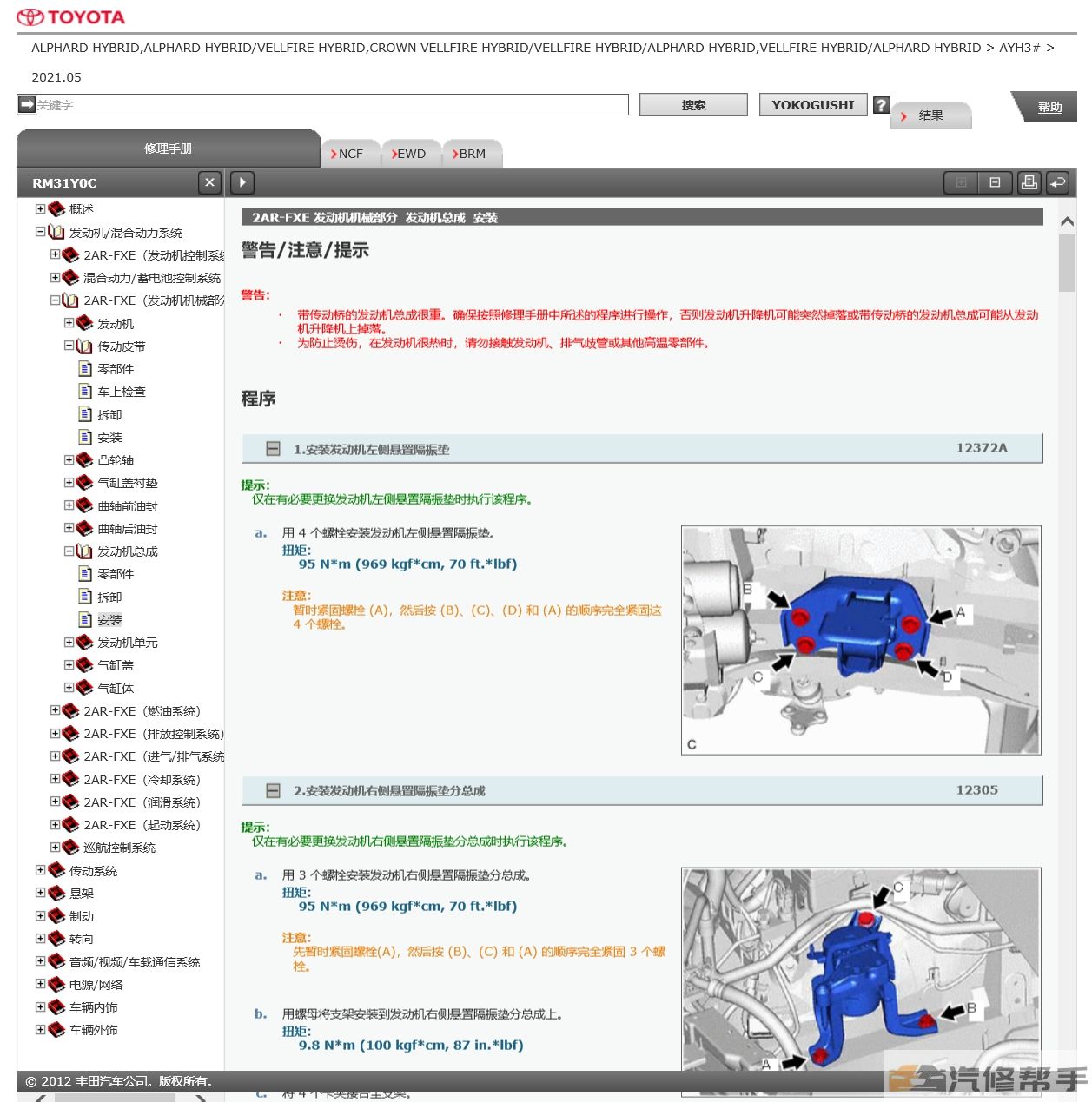Image resolution: width=1092 pixels, height=1102 pixels.
Task: Click the print toolbar icon
Action: click(1029, 182)
